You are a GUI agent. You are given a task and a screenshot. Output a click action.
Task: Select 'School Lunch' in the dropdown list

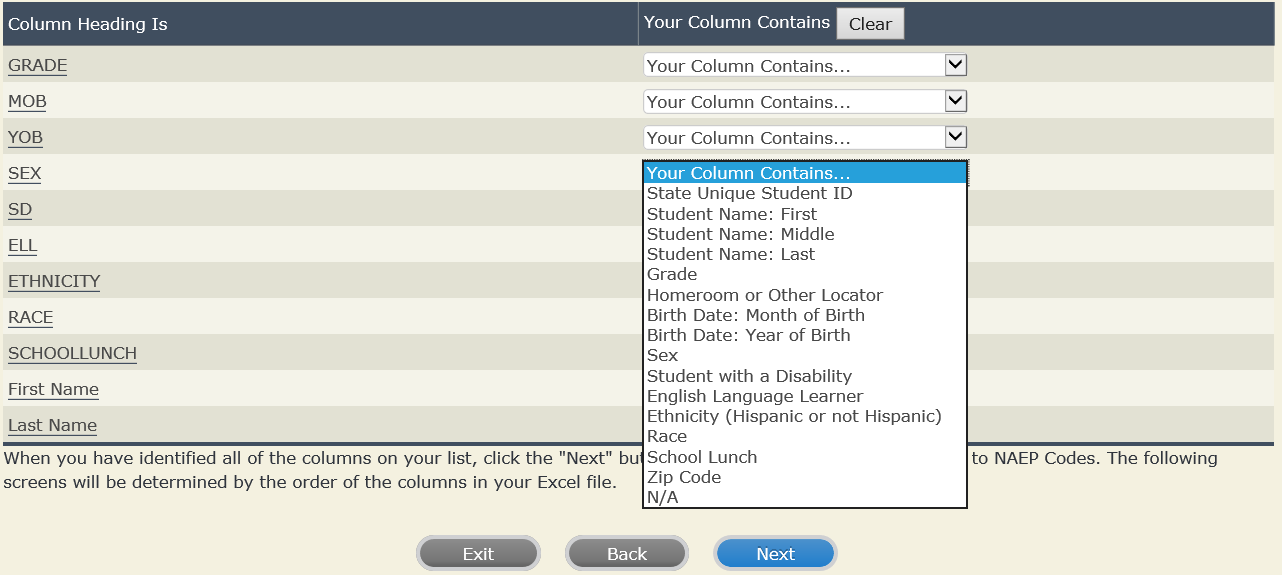tap(701, 457)
